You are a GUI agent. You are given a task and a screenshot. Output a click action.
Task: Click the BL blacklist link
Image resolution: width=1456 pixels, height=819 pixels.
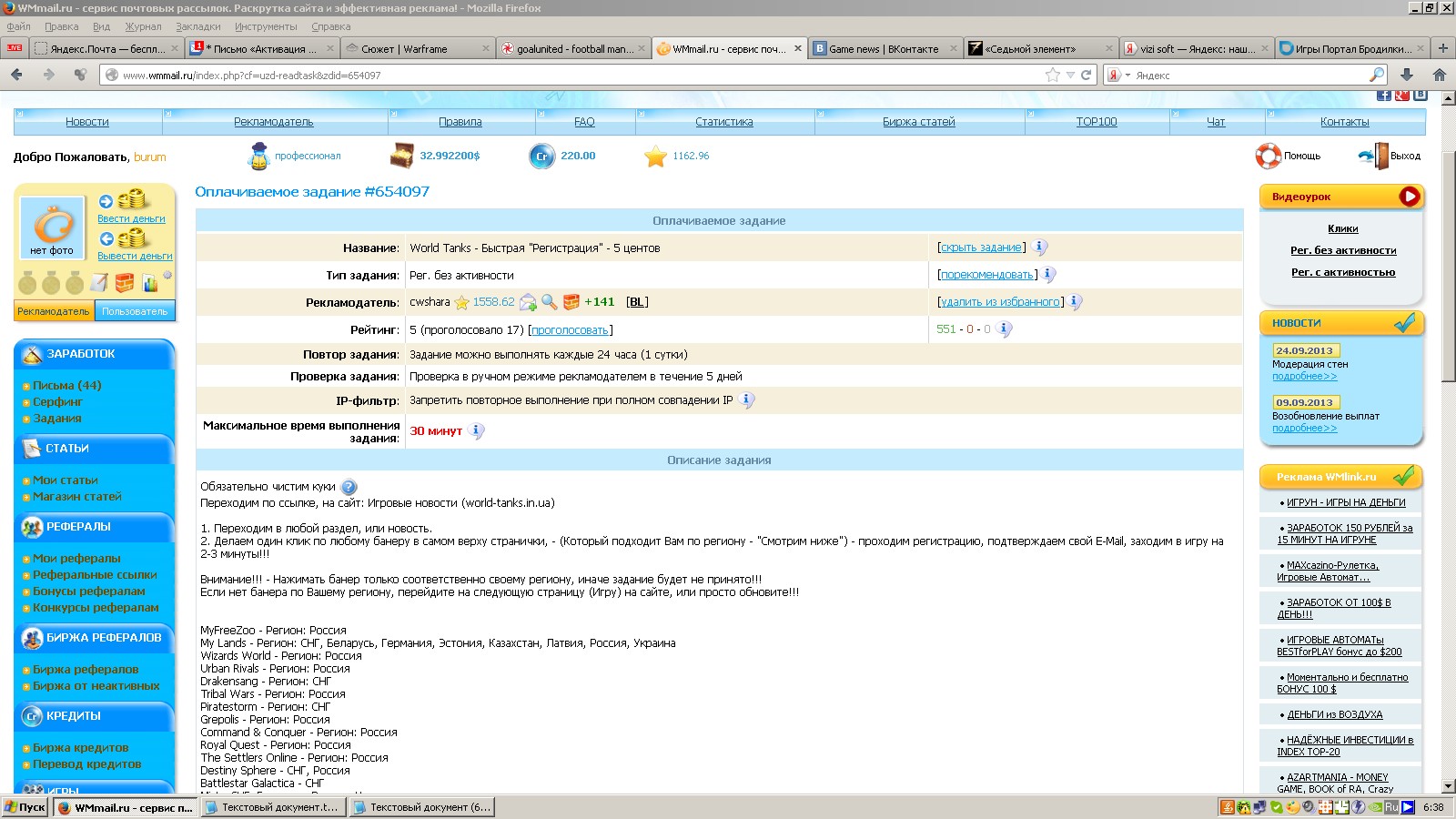[637, 302]
